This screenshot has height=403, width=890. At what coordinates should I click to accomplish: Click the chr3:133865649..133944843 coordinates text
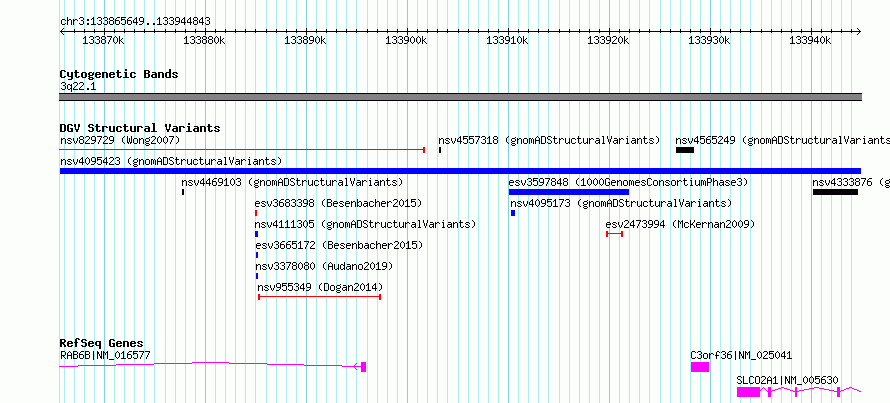click(x=135, y=22)
